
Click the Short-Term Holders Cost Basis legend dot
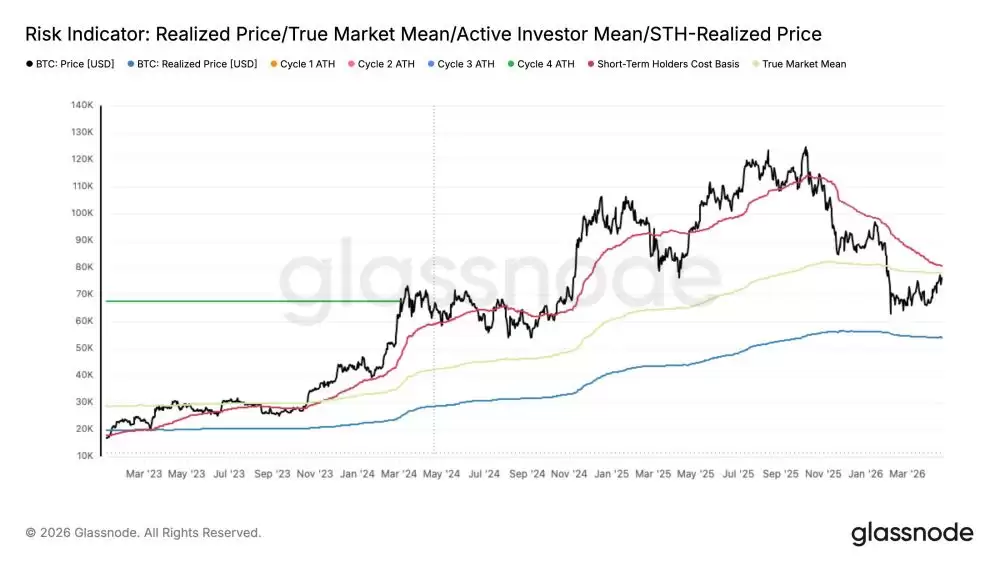coord(591,64)
